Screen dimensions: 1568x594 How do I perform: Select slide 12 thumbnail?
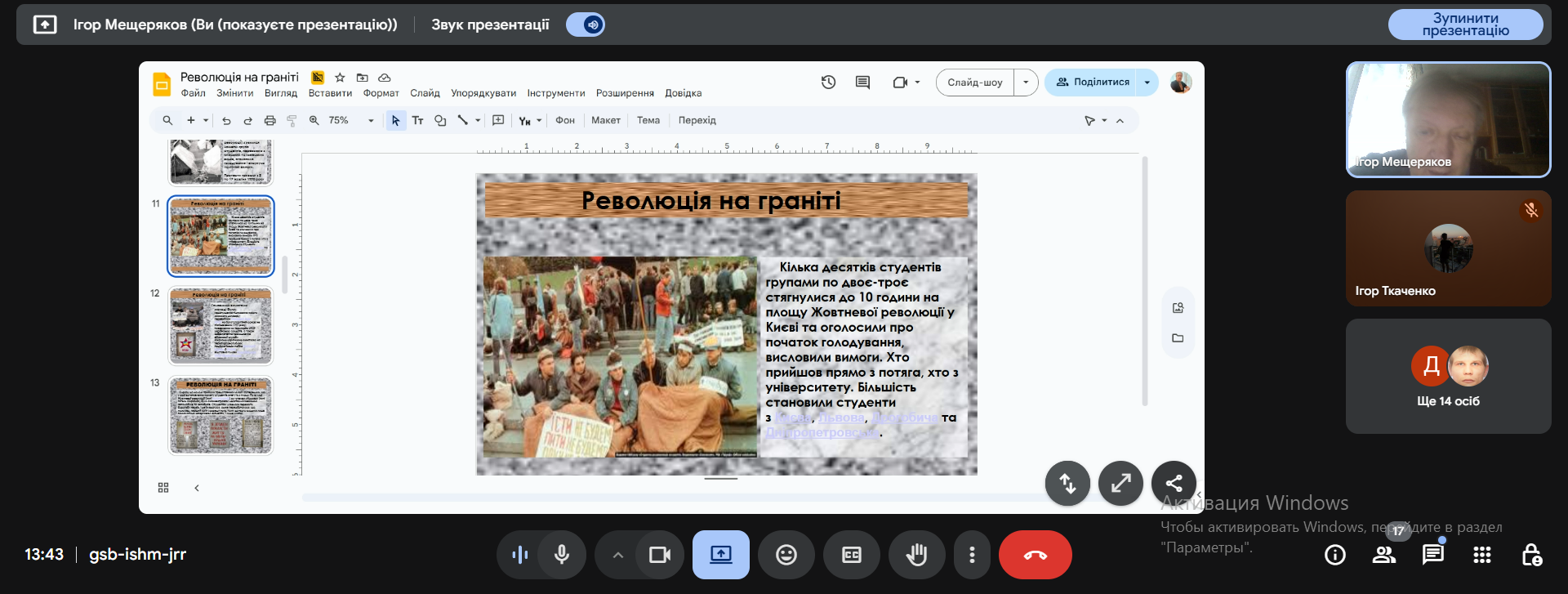point(220,325)
